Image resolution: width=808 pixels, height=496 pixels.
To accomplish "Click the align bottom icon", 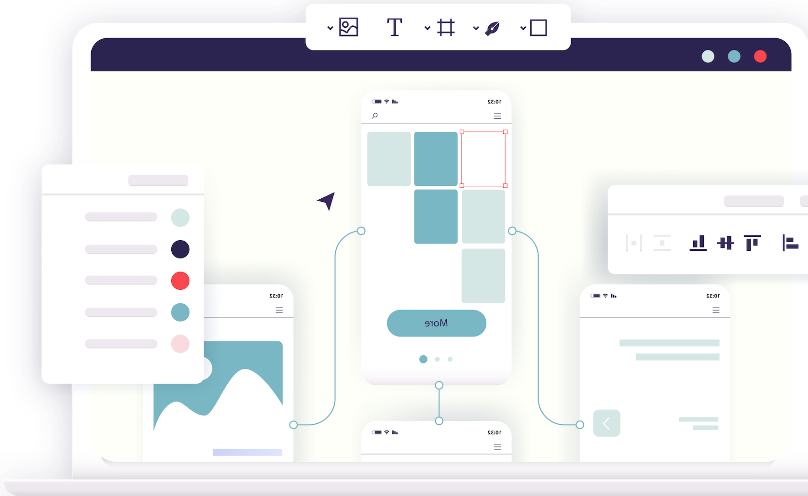I will click(698, 242).
